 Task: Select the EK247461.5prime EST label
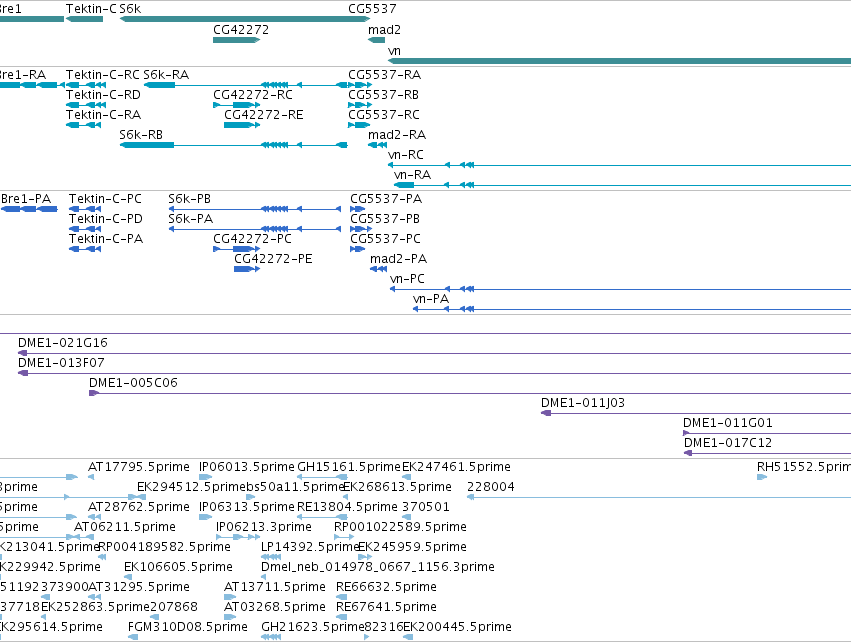tap(456, 467)
